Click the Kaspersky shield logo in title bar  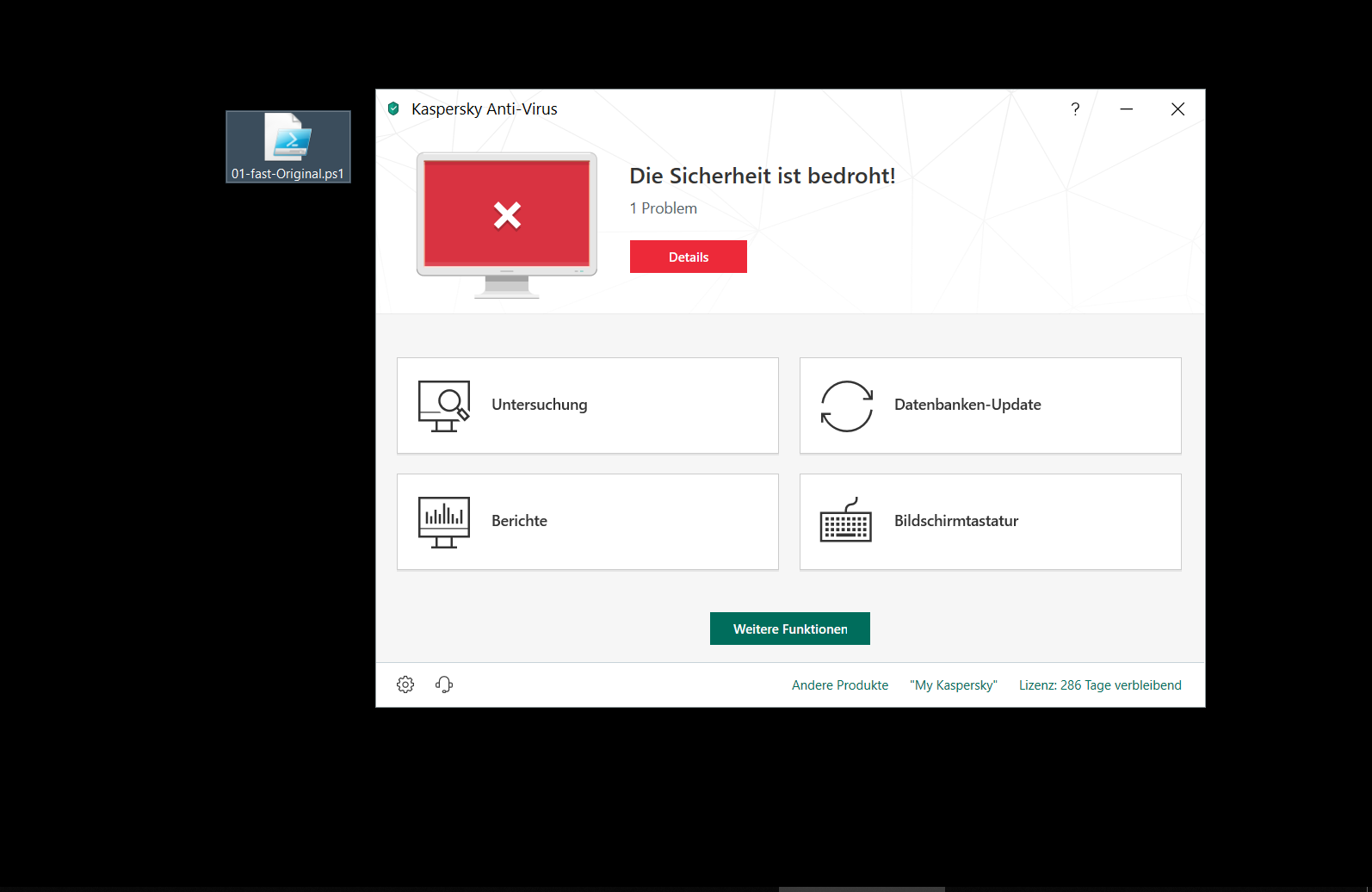[x=393, y=108]
